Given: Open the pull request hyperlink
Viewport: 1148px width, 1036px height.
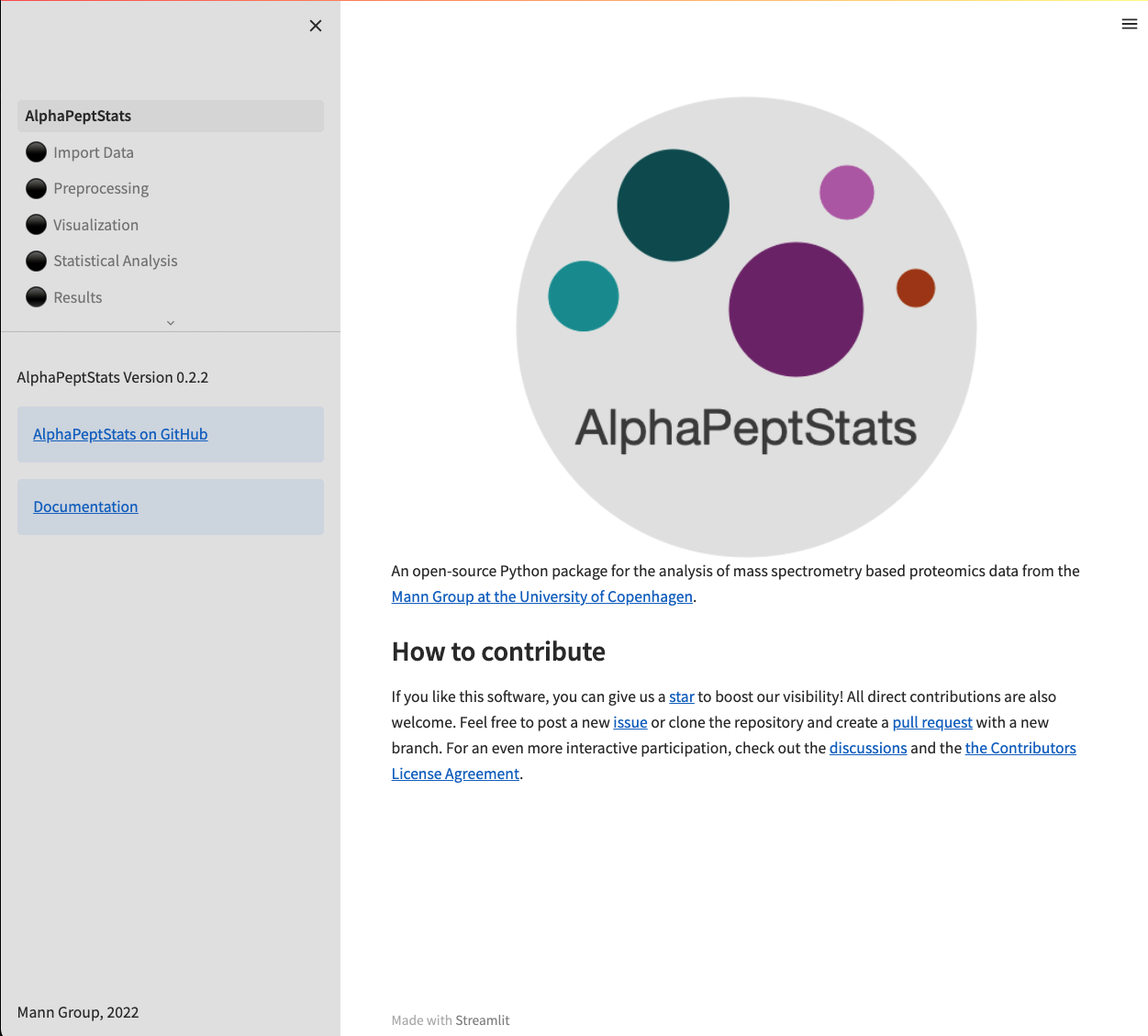Looking at the screenshot, I should [x=932, y=722].
